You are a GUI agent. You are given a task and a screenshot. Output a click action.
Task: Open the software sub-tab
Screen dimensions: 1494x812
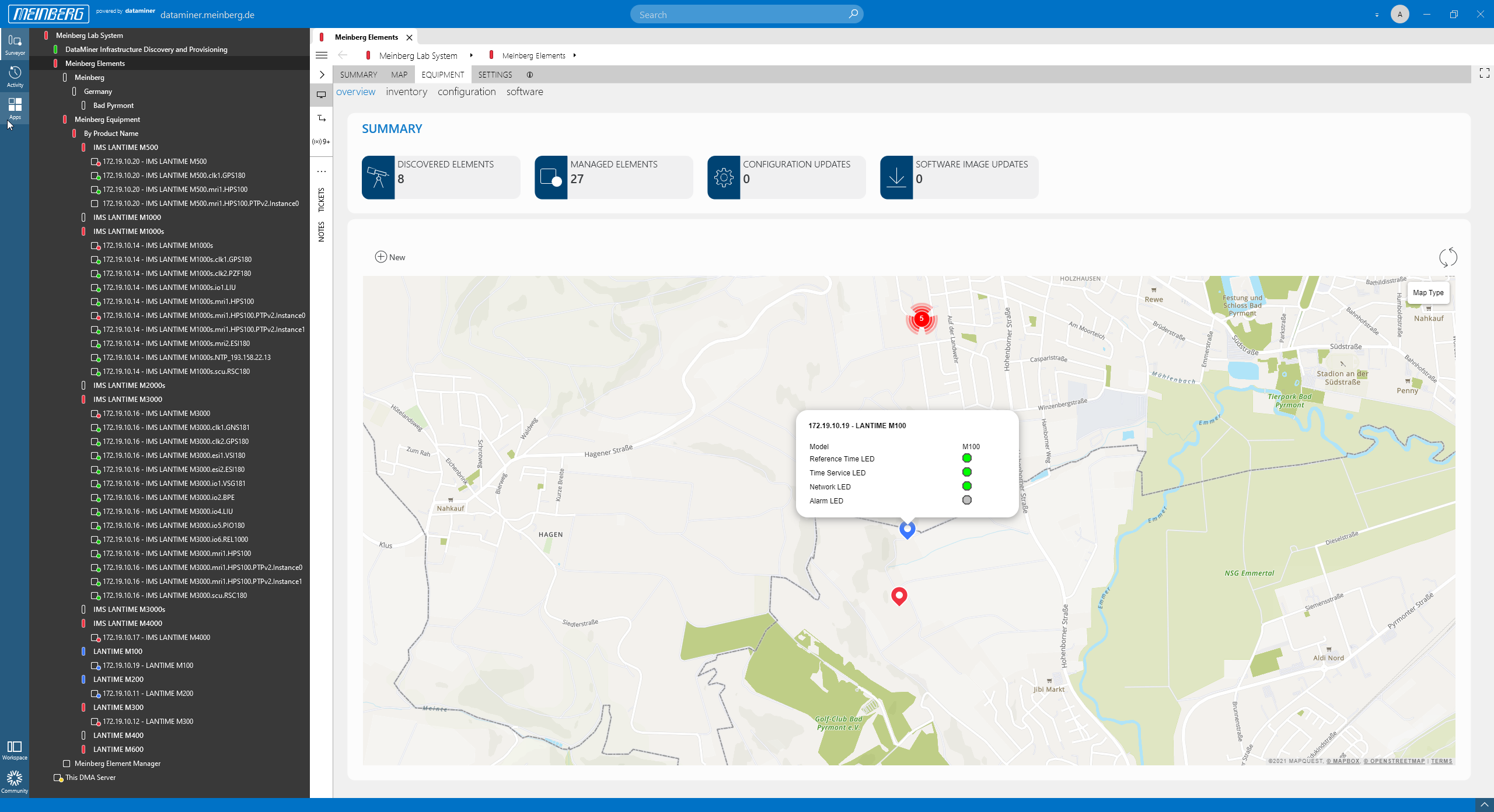point(525,92)
